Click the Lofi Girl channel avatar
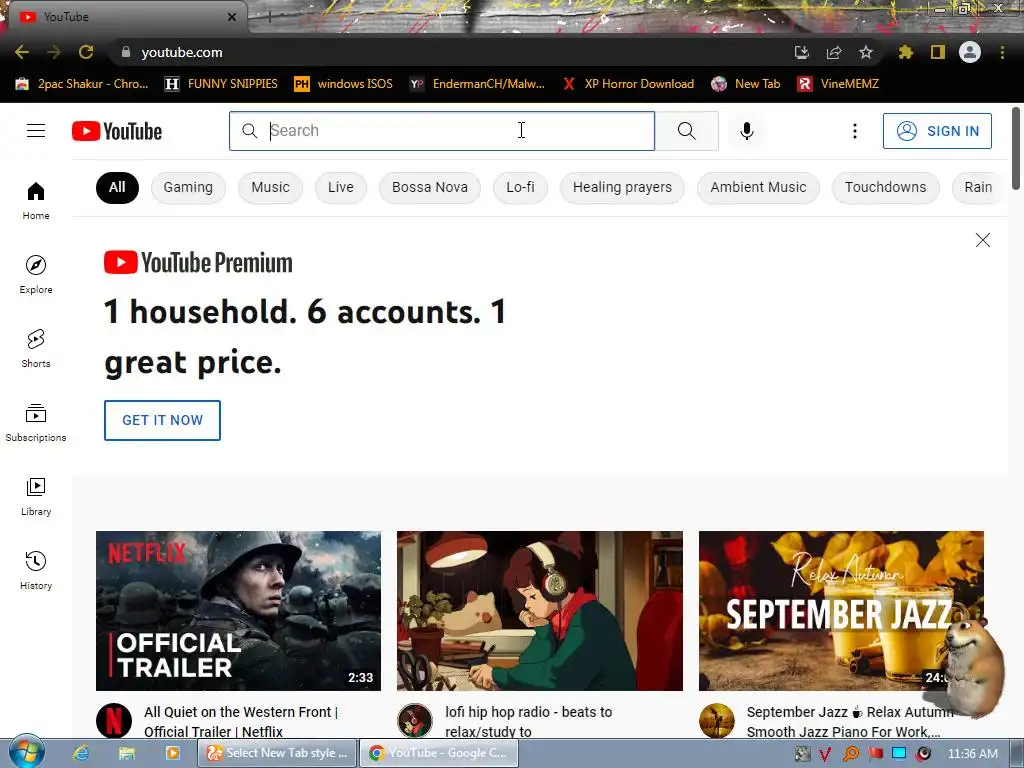 [x=415, y=720]
